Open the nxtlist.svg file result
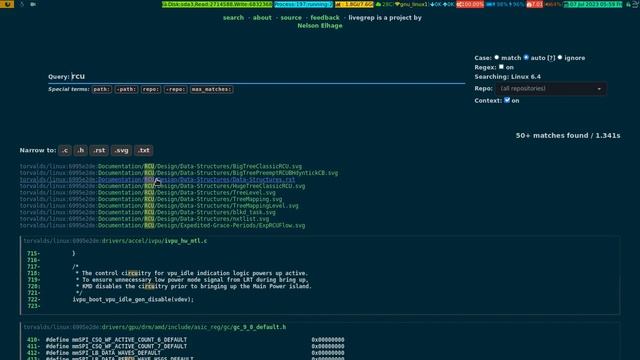Viewport: 640px width, 360px height. click(x=144, y=218)
